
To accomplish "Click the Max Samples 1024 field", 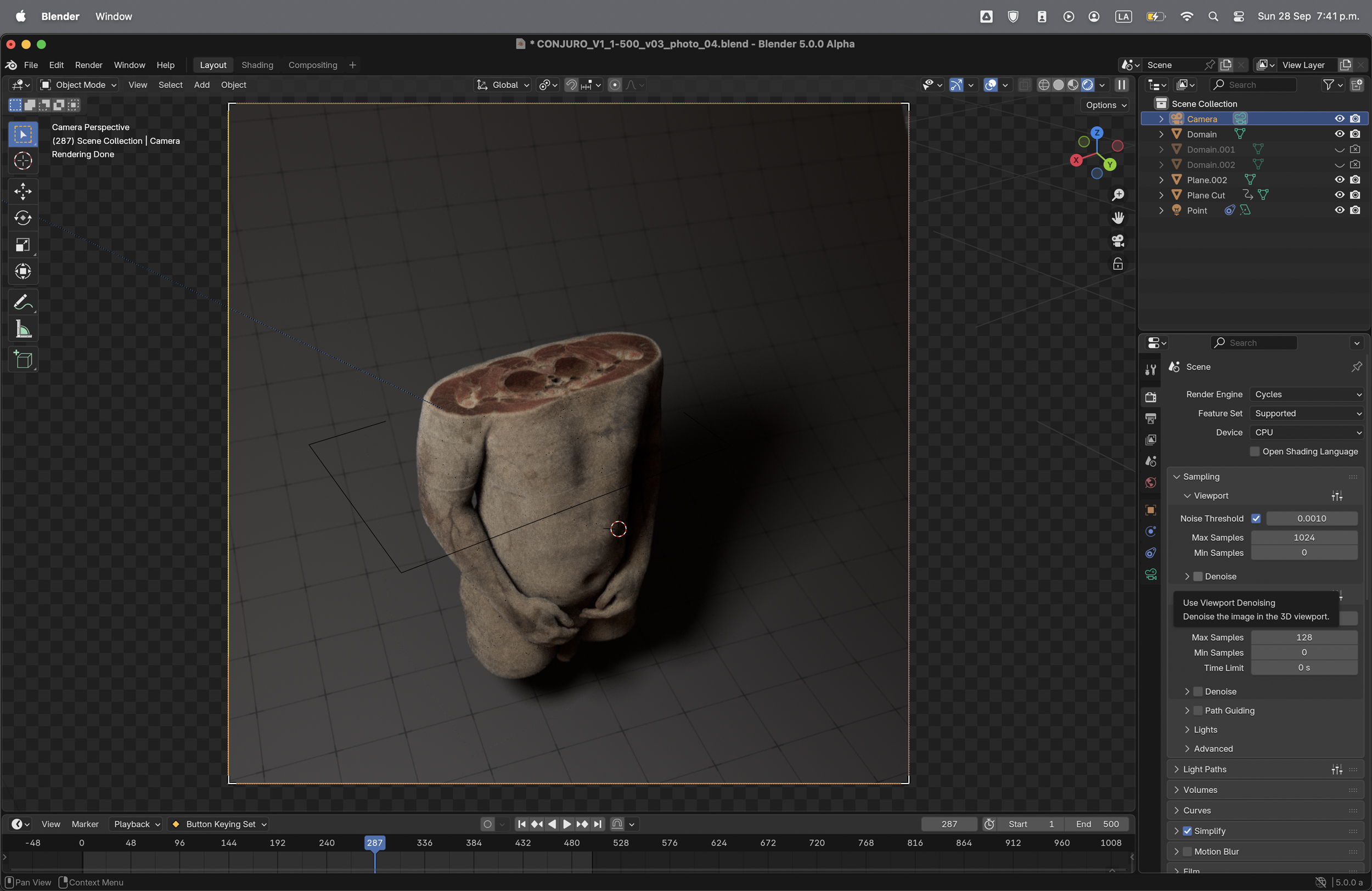I will click(x=1303, y=538).
